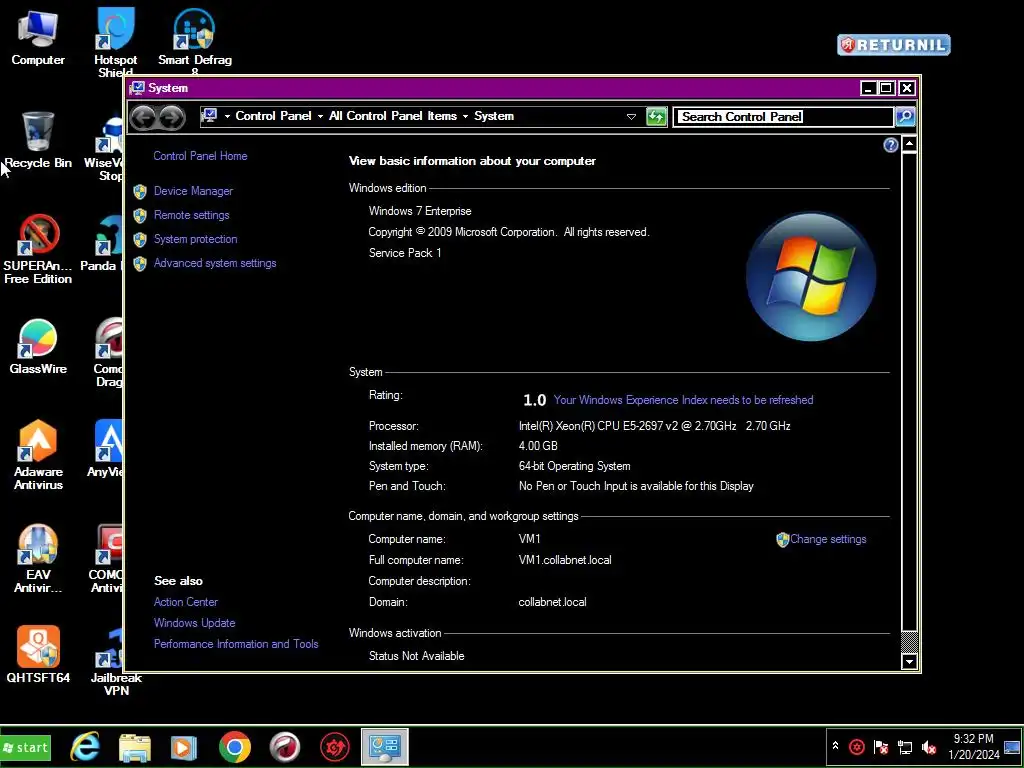Open Performance Information and Tools link

236,643
